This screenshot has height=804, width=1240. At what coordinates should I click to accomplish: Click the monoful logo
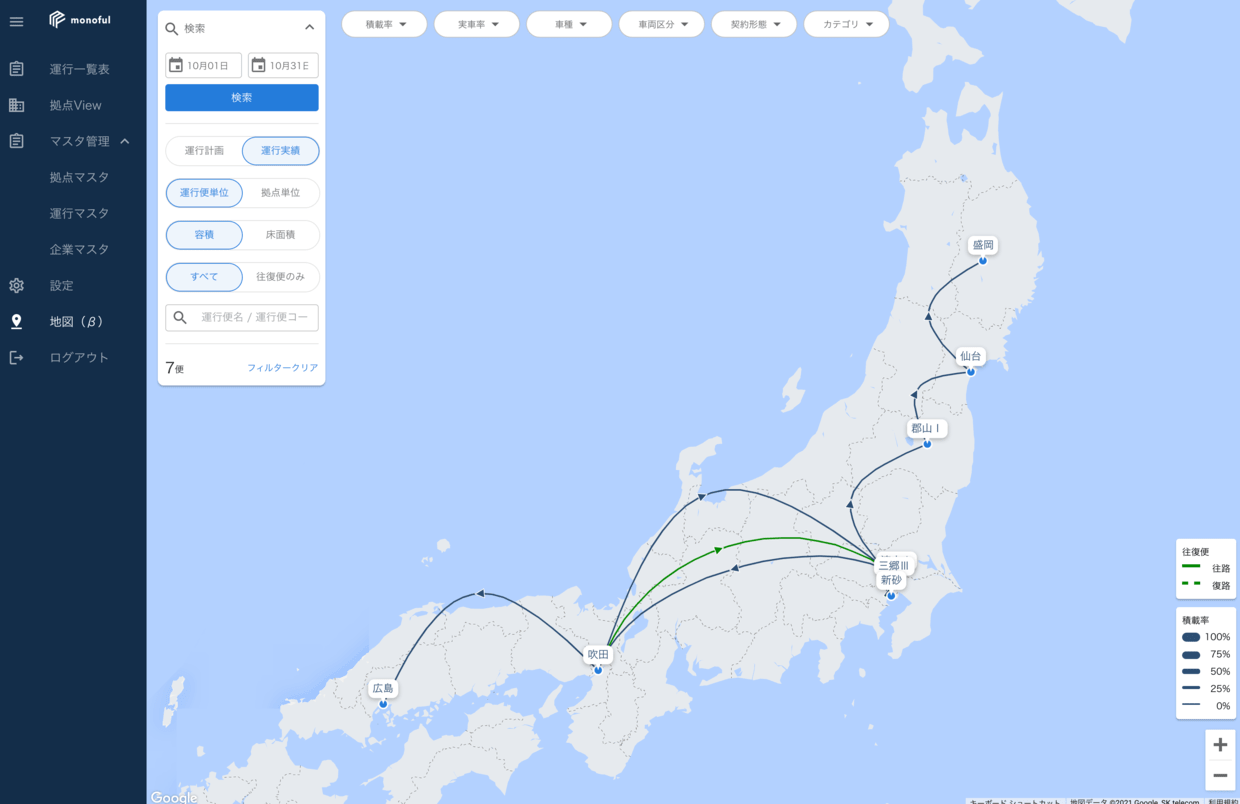pyautogui.click(x=79, y=19)
